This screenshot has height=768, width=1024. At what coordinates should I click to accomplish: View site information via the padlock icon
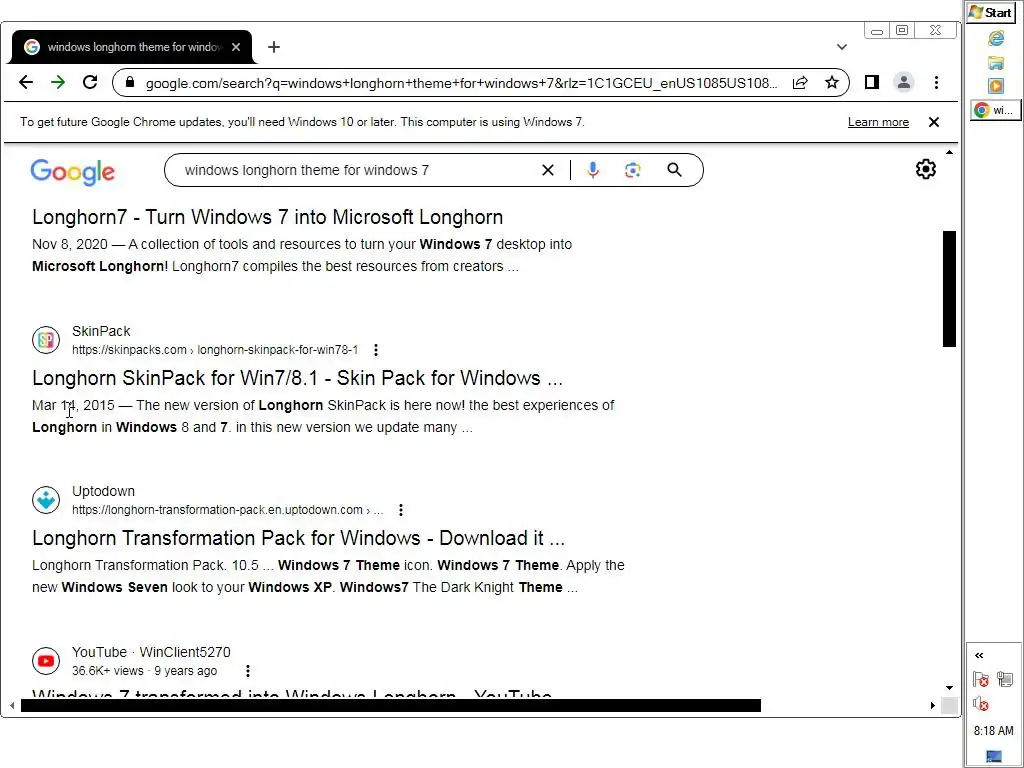click(x=129, y=82)
